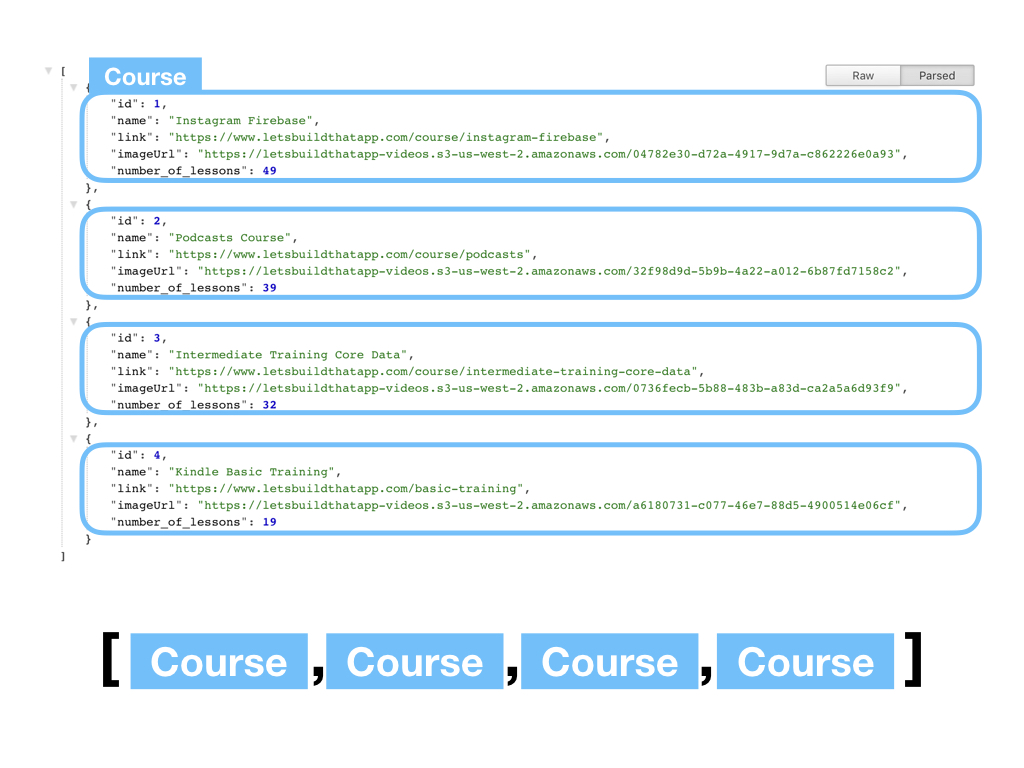The height and width of the screenshot is (768, 1024).
Task: Open imageUrl ending in 6b87fd7158c2
Action: pos(549,271)
